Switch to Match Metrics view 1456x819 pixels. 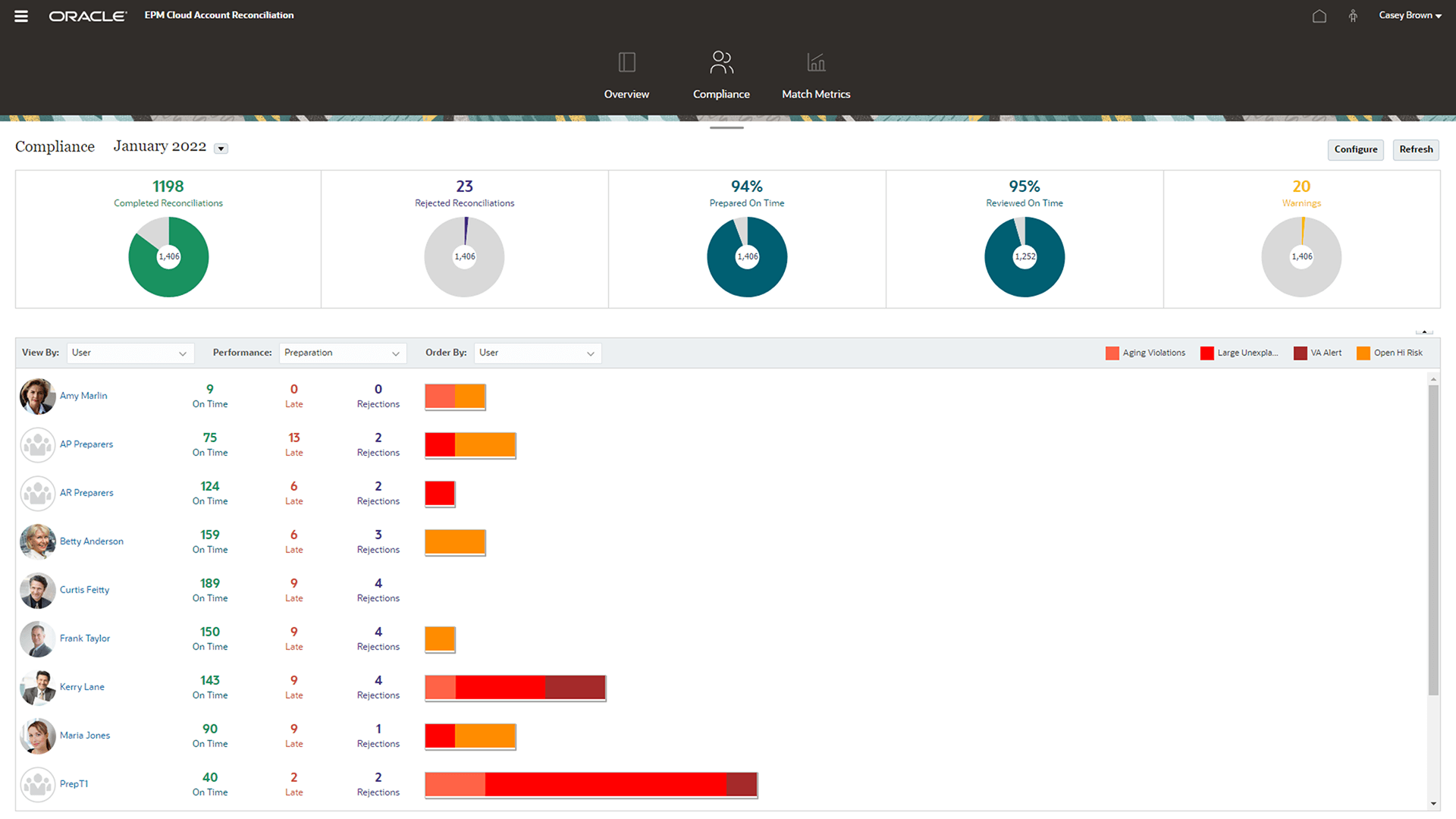tap(815, 72)
